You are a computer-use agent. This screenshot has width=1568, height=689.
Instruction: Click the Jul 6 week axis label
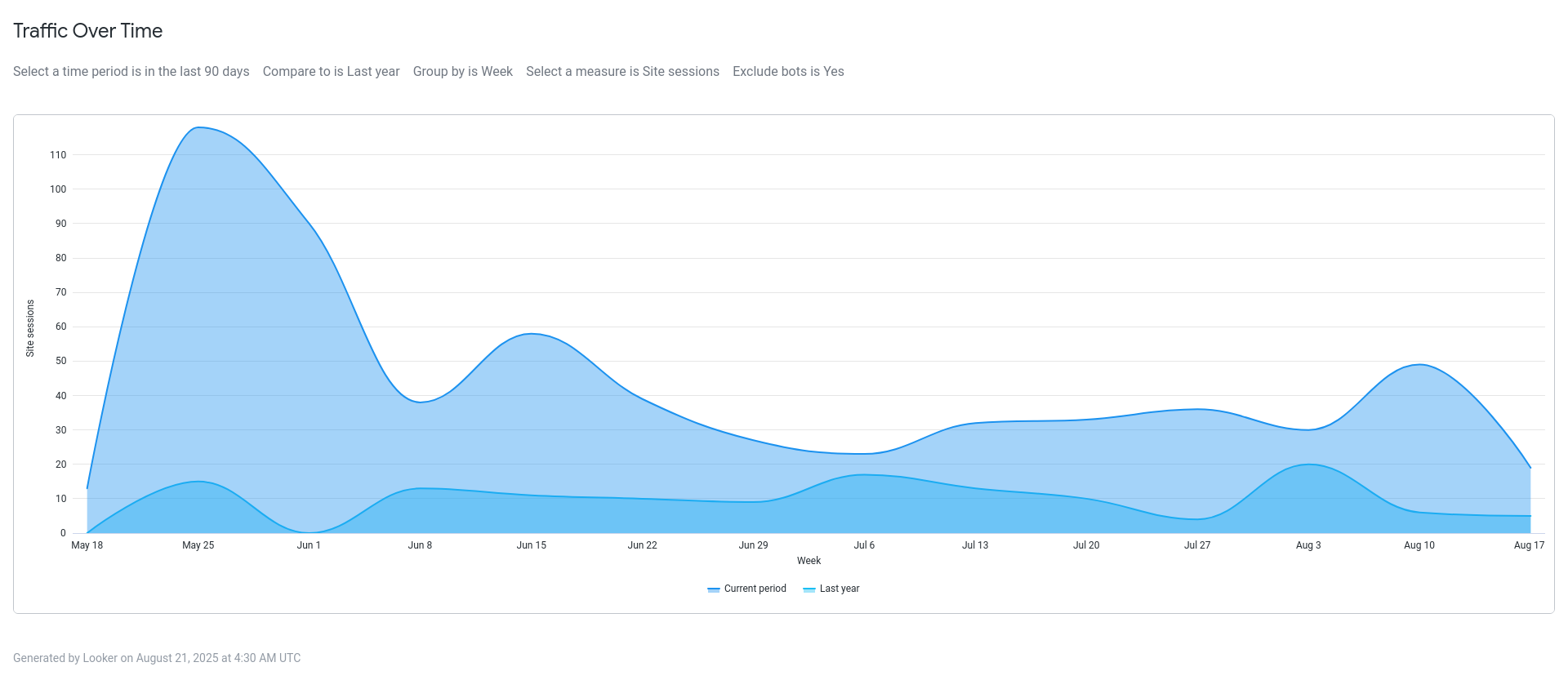coord(864,545)
